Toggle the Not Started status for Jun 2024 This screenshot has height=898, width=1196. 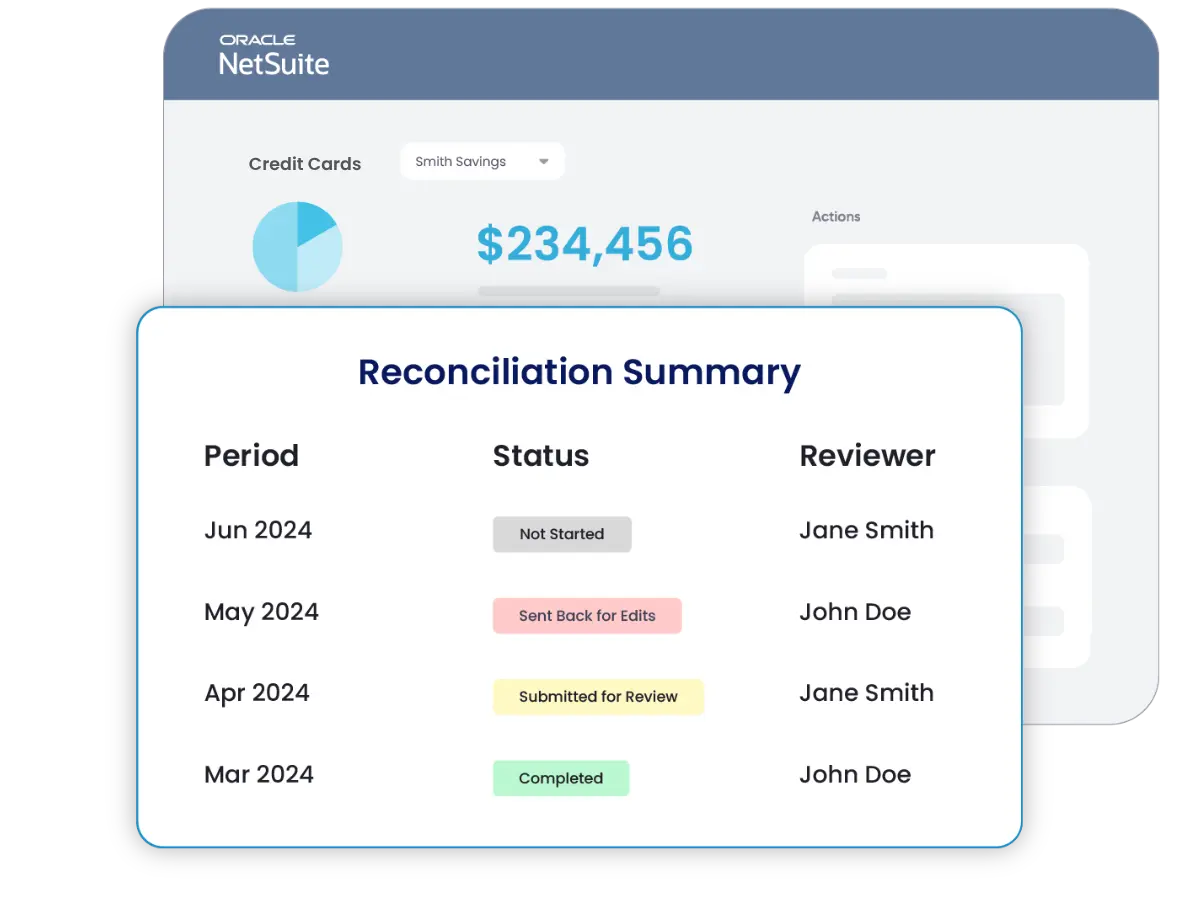point(561,534)
